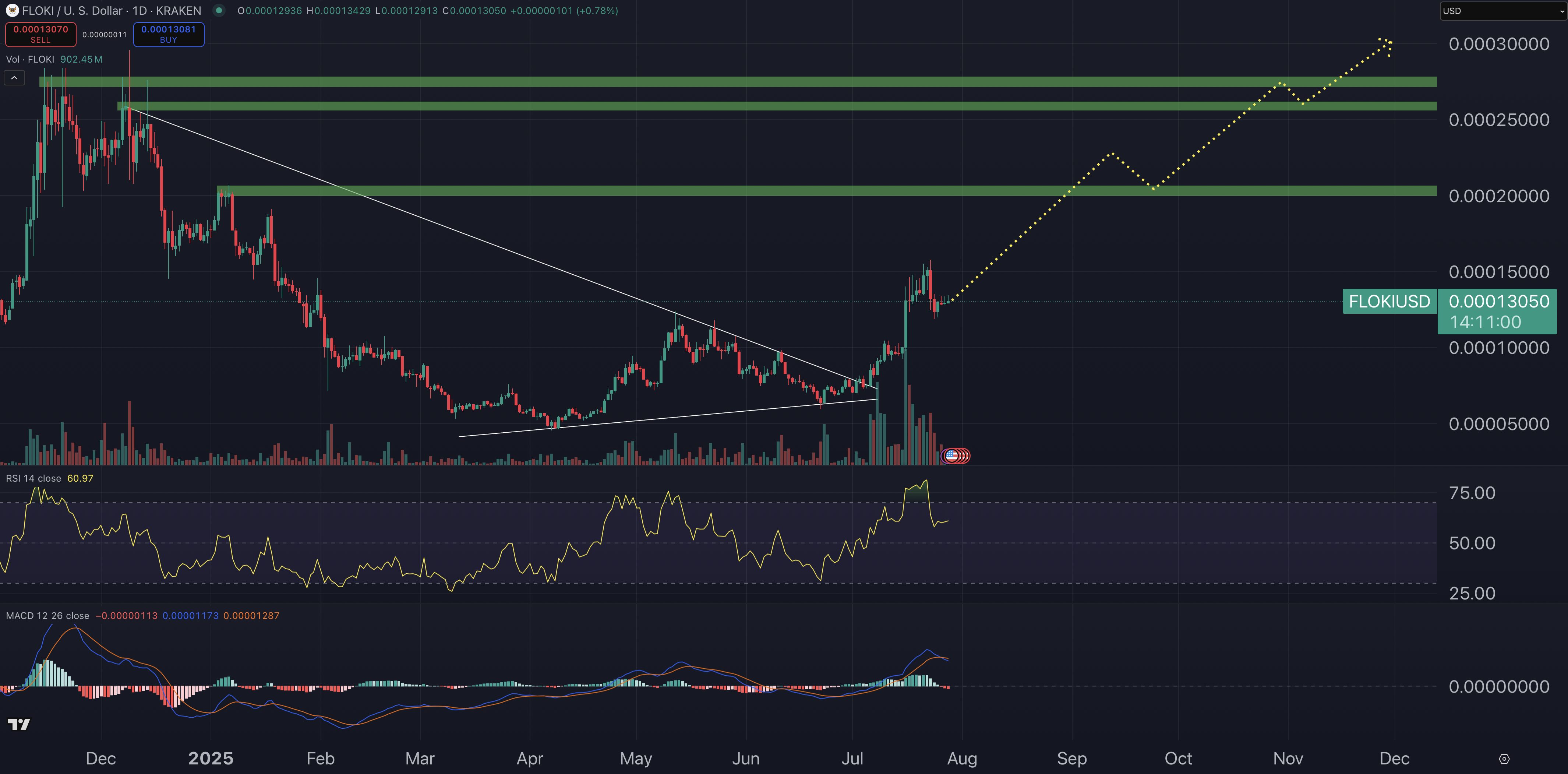This screenshot has width=1568, height=774.
Task: Click the Aug label on the time axis
Action: coord(963,759)
